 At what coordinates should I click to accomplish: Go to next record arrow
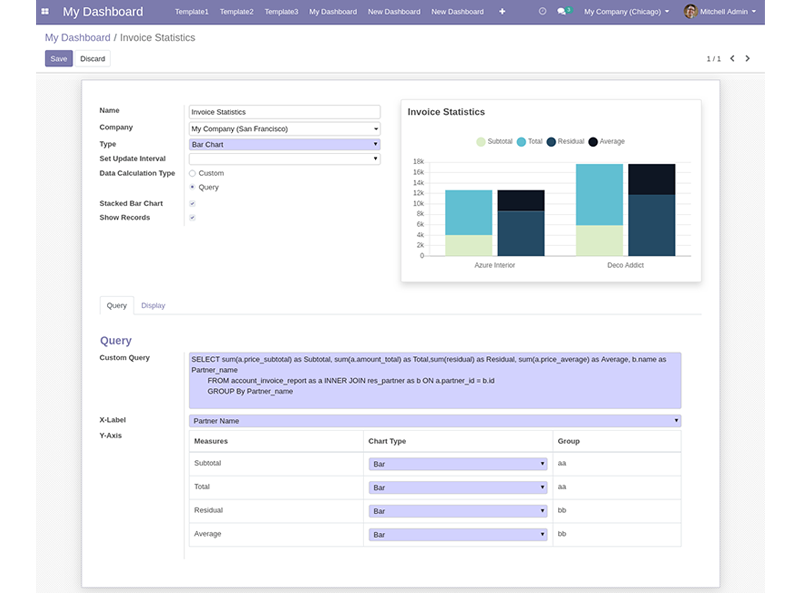coord(748,59)
